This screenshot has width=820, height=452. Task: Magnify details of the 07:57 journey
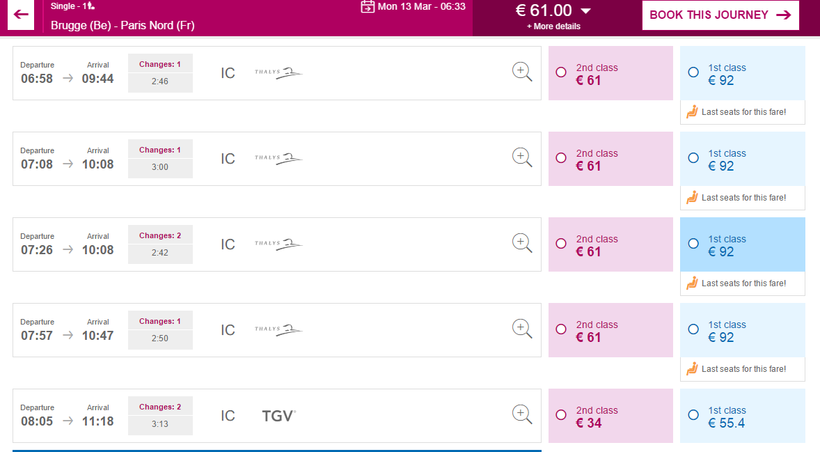(521, 328)
